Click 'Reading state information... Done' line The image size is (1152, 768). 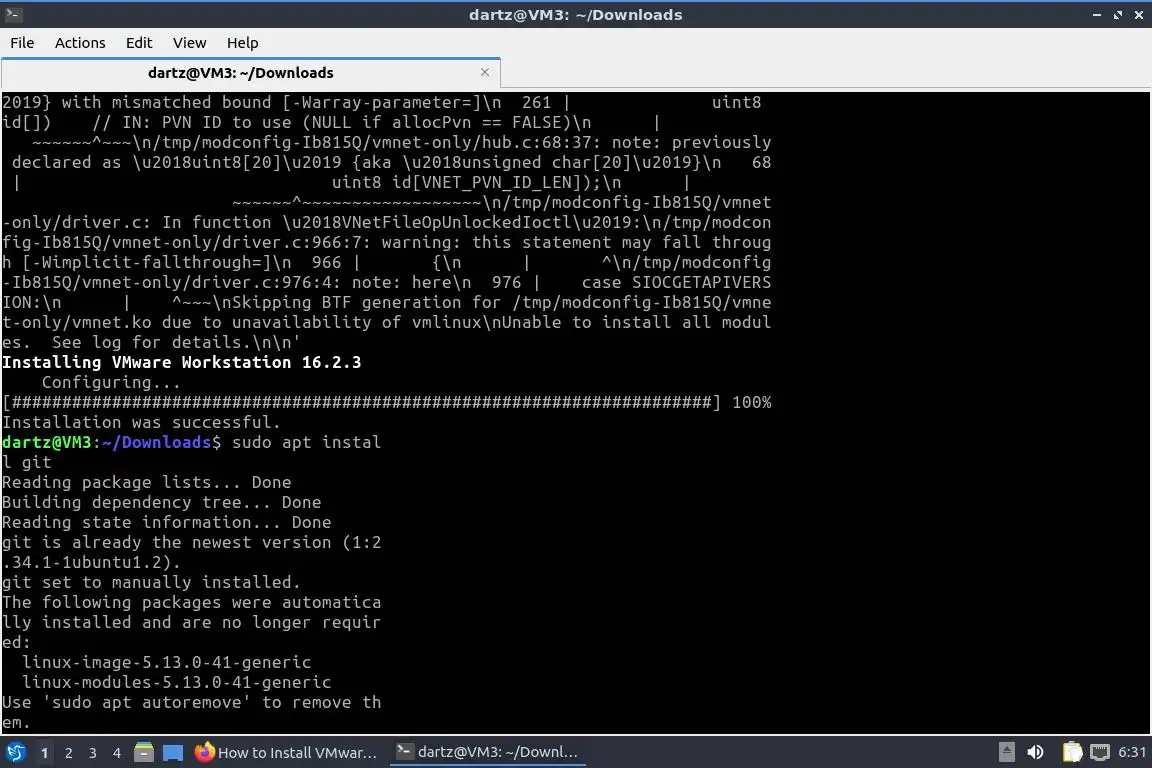pos(166,522)
